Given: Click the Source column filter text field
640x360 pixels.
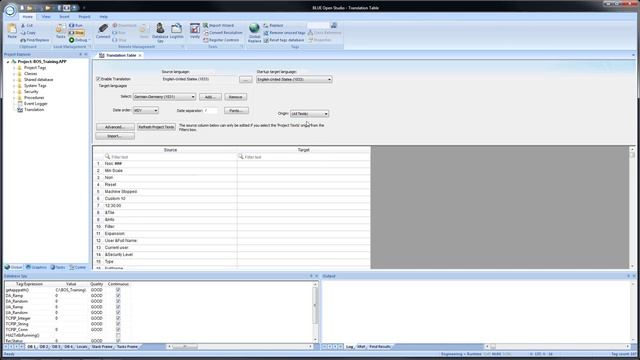Looking at the screenshot, I should click(170, 157).
